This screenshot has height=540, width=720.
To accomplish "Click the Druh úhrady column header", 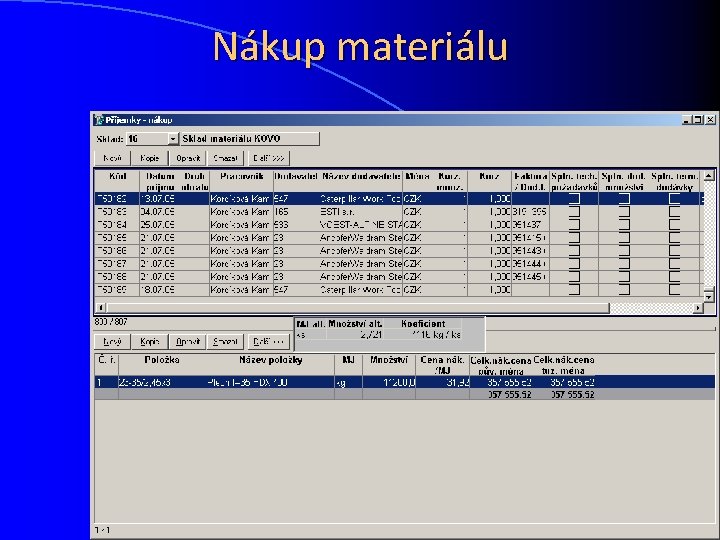I will pyautogui.click(x=195, y=181).
